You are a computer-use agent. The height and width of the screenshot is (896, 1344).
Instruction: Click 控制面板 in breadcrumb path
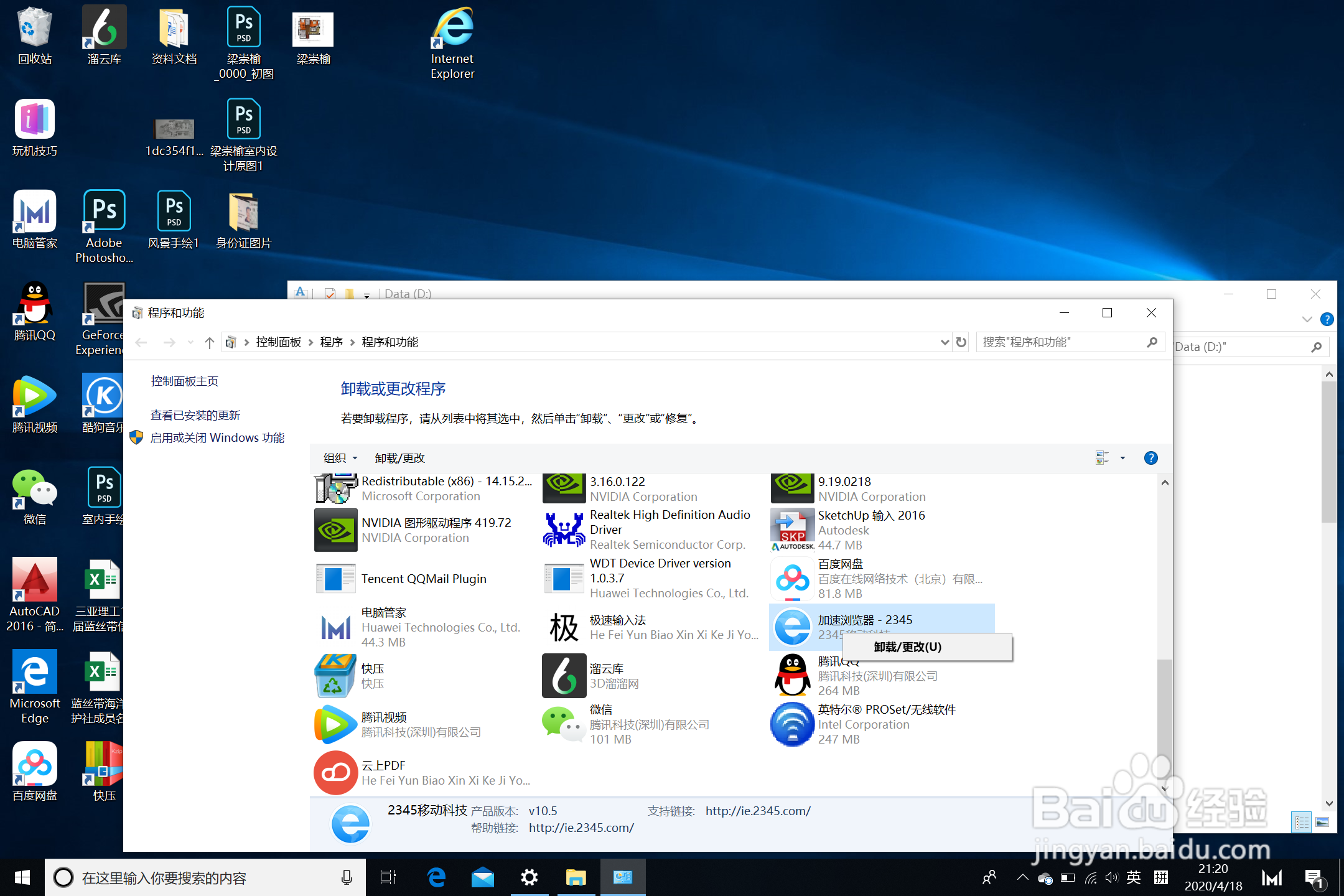point(279,342)
